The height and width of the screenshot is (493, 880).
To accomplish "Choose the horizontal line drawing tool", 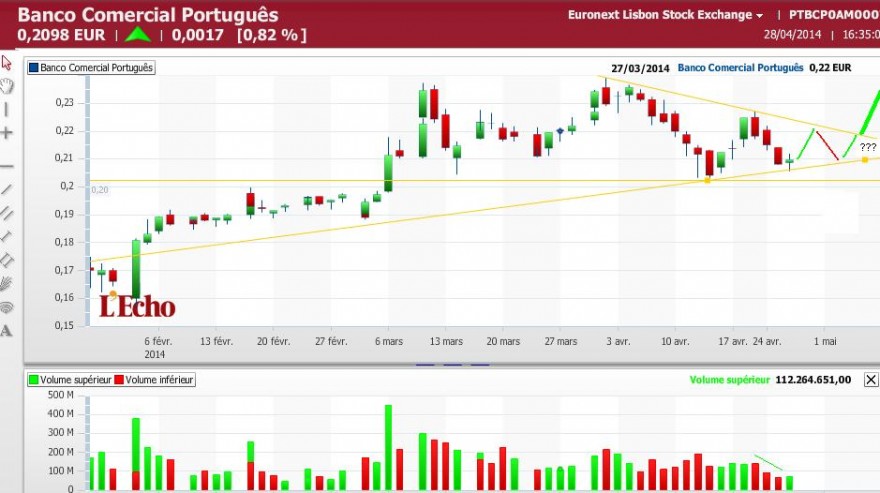I will click(6, 166).
